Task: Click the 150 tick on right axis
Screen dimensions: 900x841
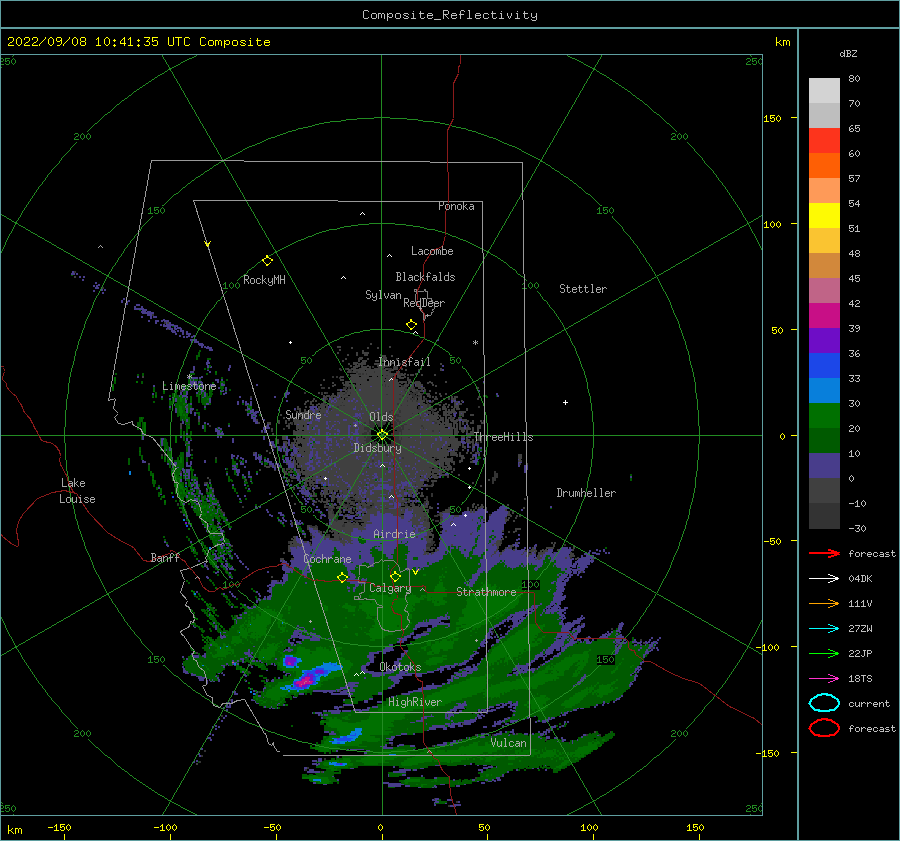Action: coord(772,118)
